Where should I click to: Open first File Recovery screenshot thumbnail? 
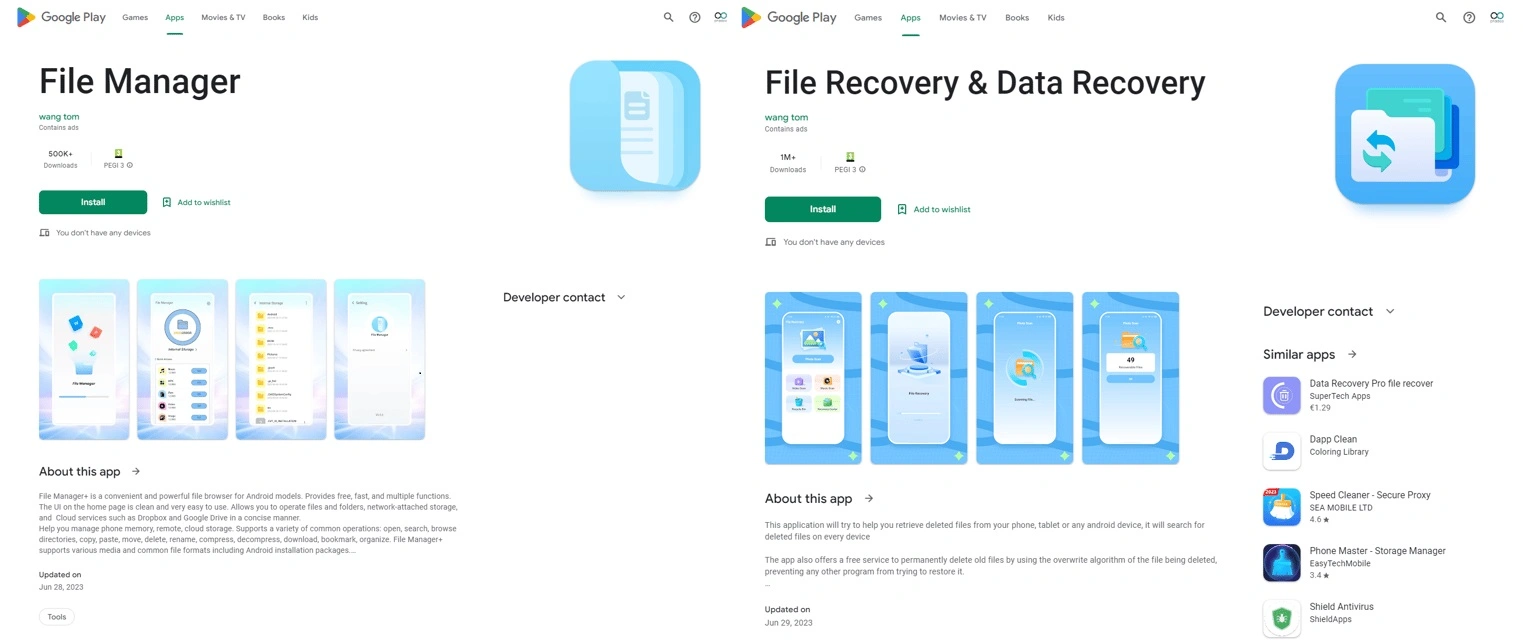[x=813, y=378]
